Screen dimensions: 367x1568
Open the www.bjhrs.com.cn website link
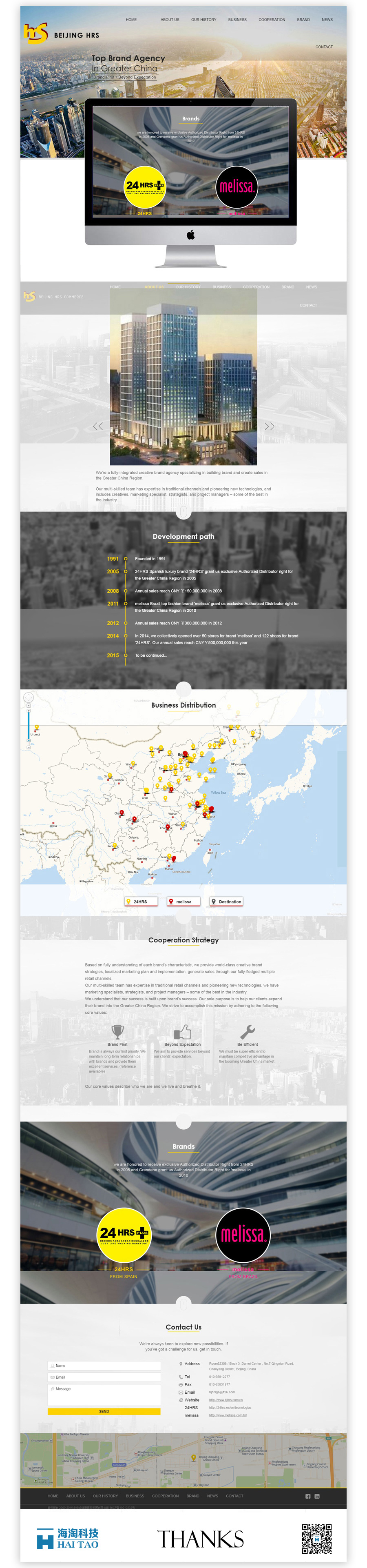(226, 1400)
